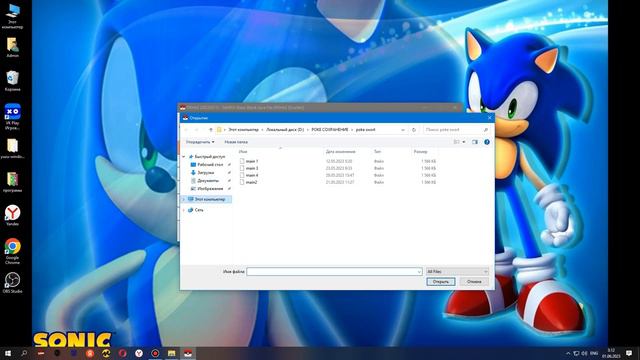
Task: Click 'Локальный диск (D:)' breadcrumb
Action: 285,130
